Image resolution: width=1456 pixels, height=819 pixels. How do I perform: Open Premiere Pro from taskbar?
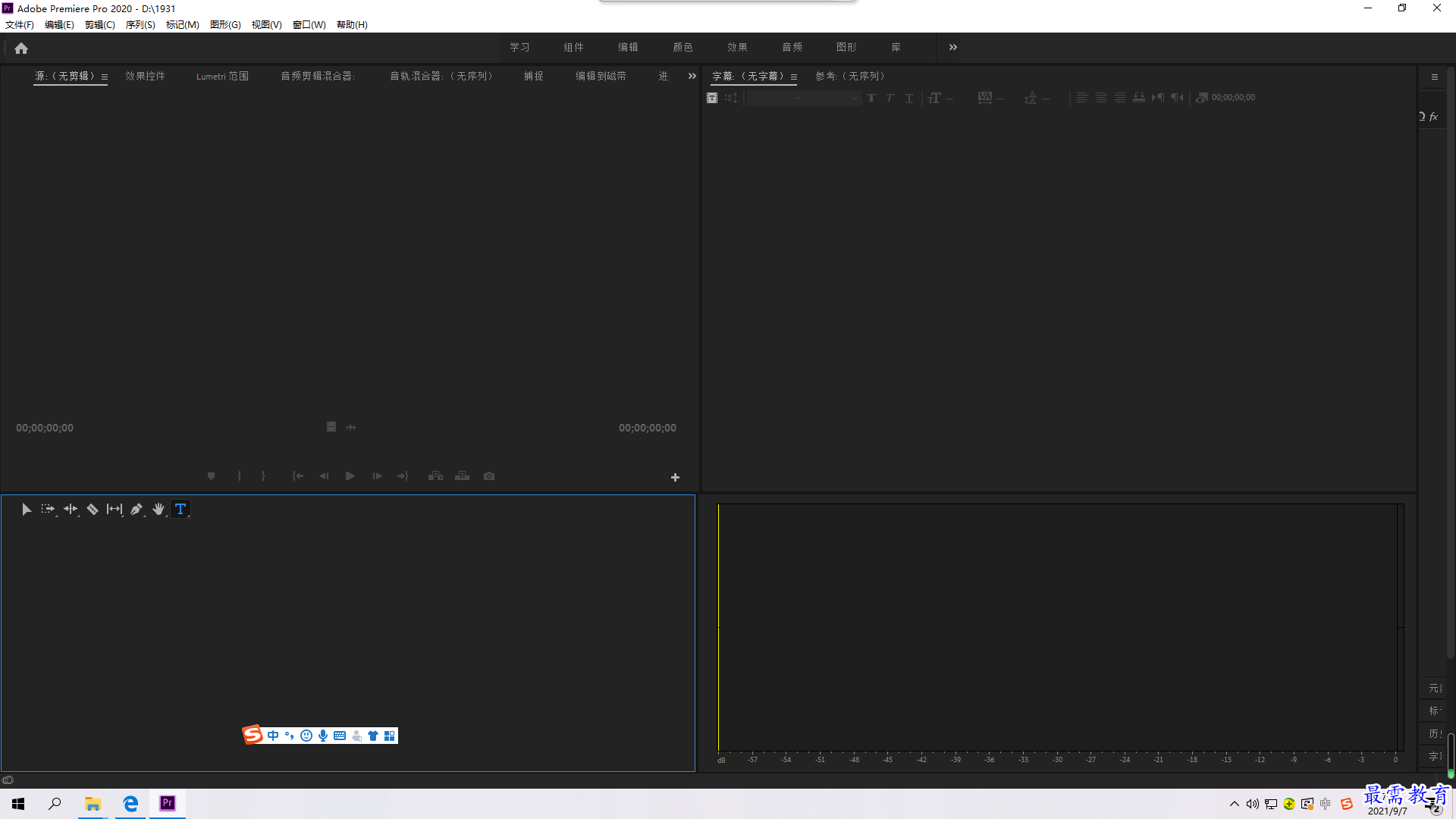coord(168,803)
